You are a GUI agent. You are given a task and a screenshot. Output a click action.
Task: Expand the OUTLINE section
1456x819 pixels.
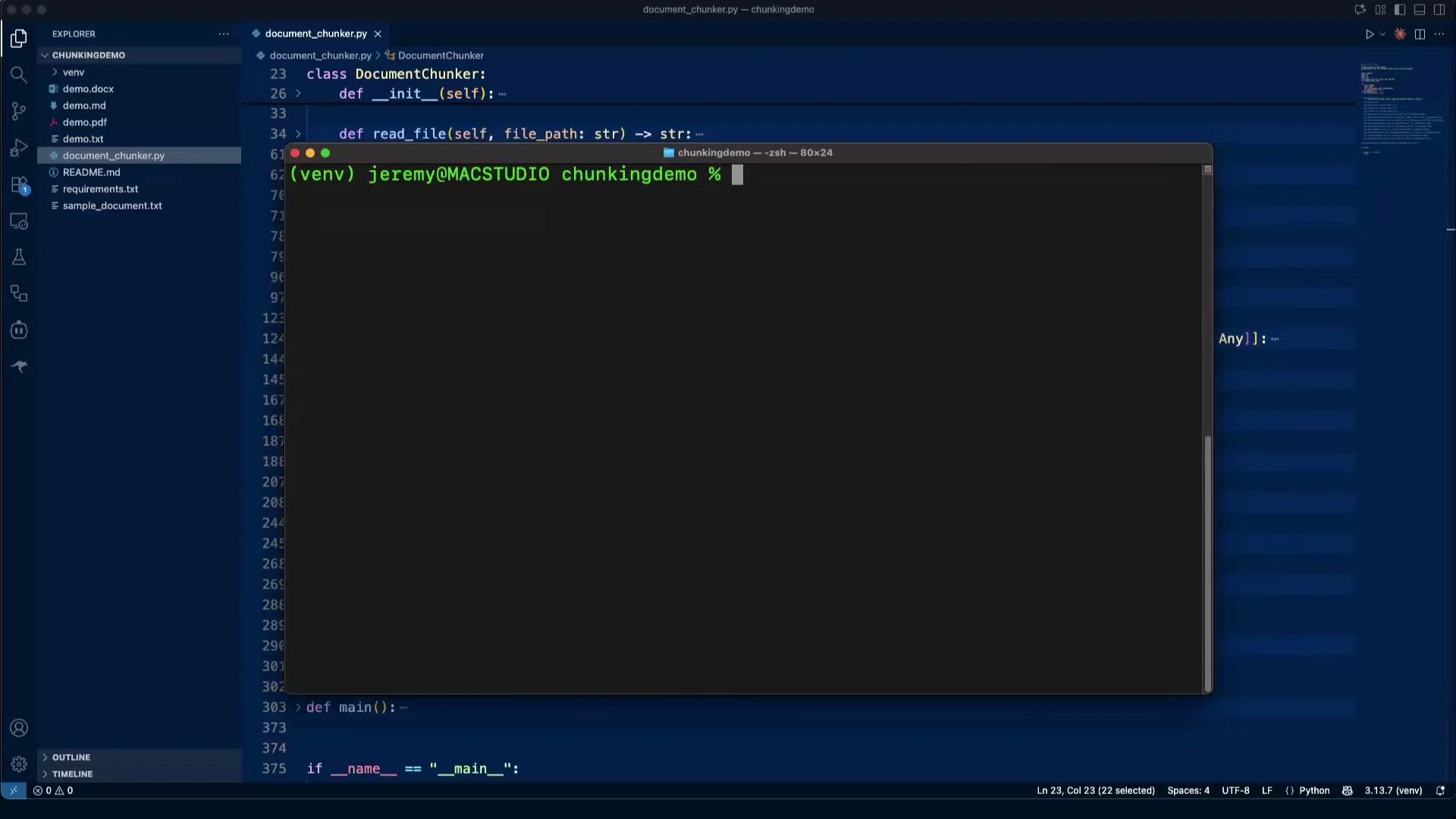(x=140, y=758)
